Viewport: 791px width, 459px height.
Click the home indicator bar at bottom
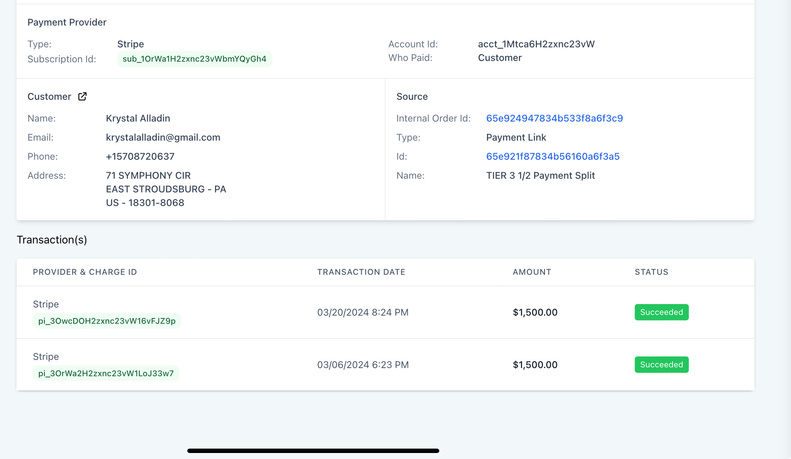click(x=313, y=450)
